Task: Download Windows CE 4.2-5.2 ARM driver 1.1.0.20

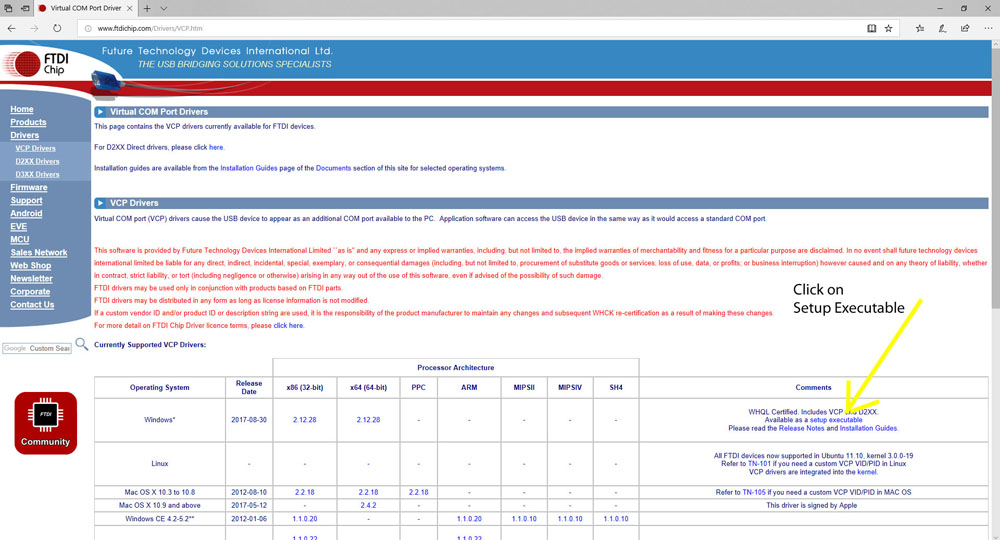Action: [x=469, y=519]
